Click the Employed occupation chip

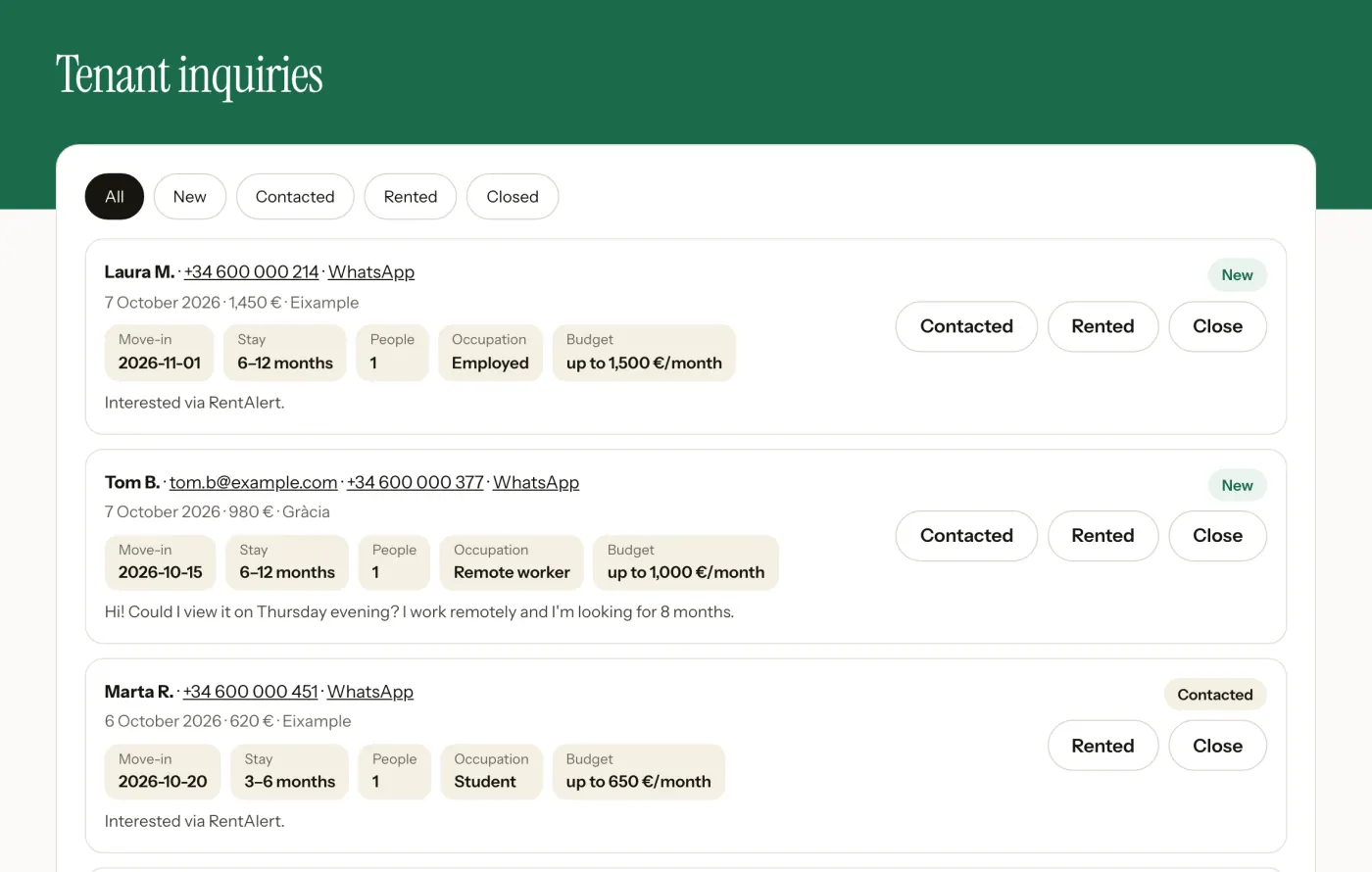pyautogui.click(x=490, y=353)
